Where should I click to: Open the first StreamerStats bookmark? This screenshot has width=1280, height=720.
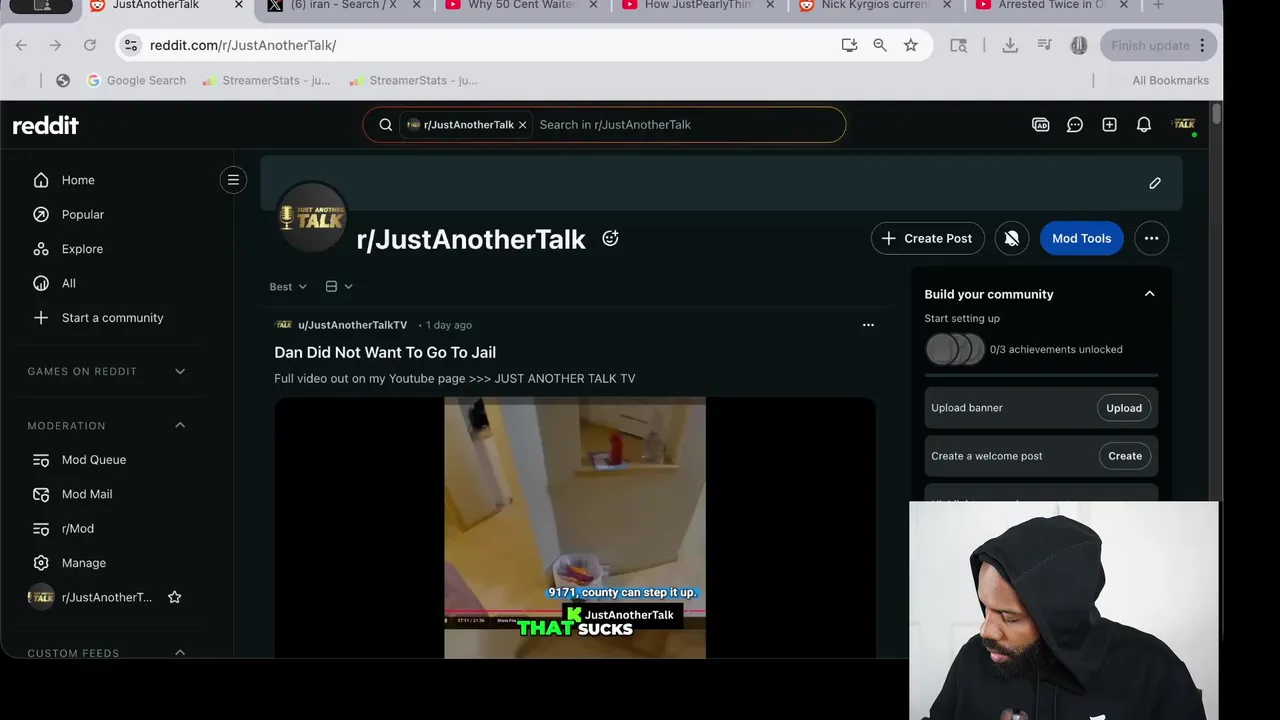266,80
